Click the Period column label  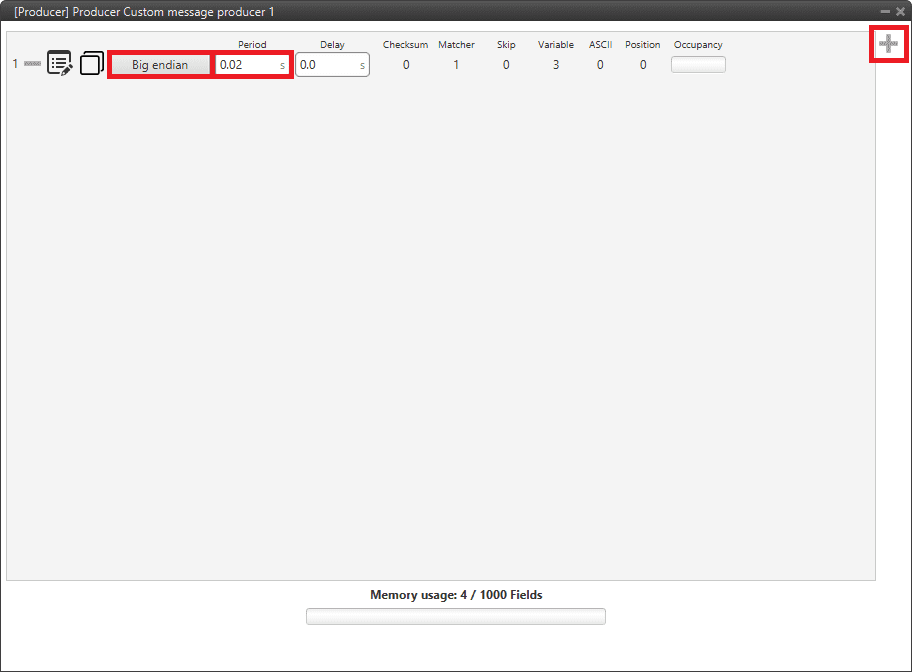(x=252, y=45)
